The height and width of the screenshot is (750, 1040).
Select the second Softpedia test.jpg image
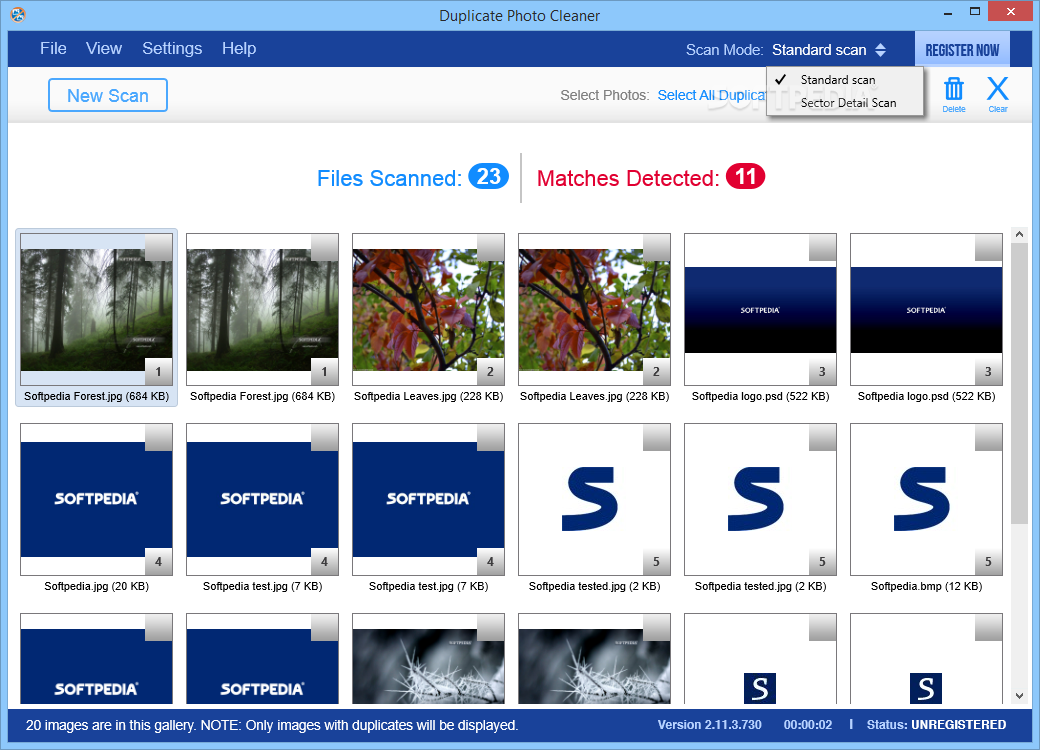[428, 499]
